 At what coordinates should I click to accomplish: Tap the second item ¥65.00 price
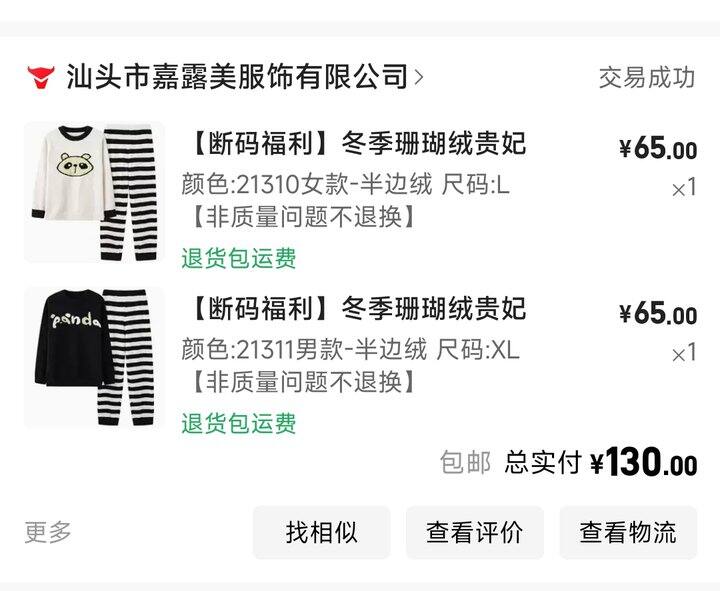coord(658,314)
